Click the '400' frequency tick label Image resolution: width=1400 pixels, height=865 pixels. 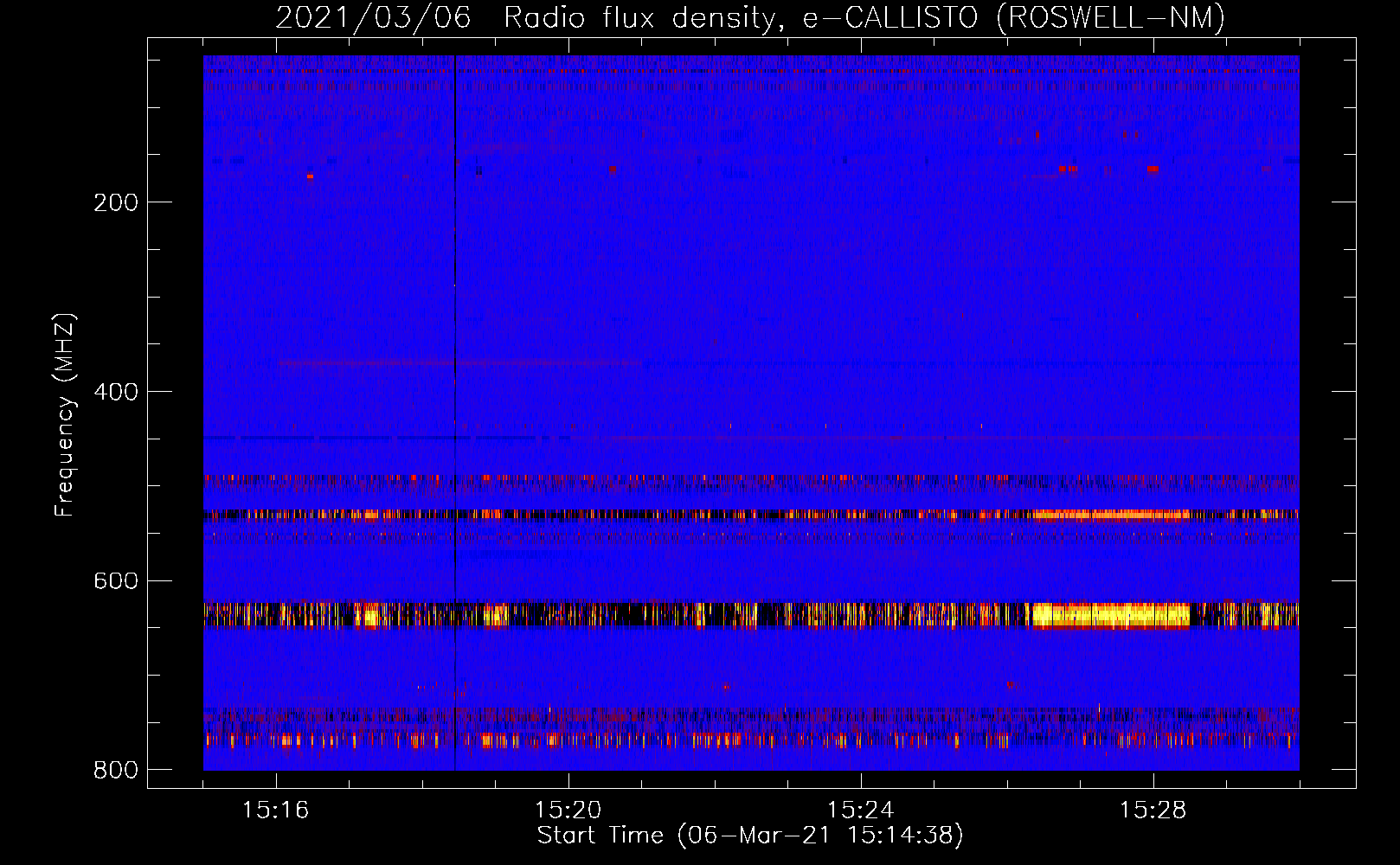tap(116, 392)
